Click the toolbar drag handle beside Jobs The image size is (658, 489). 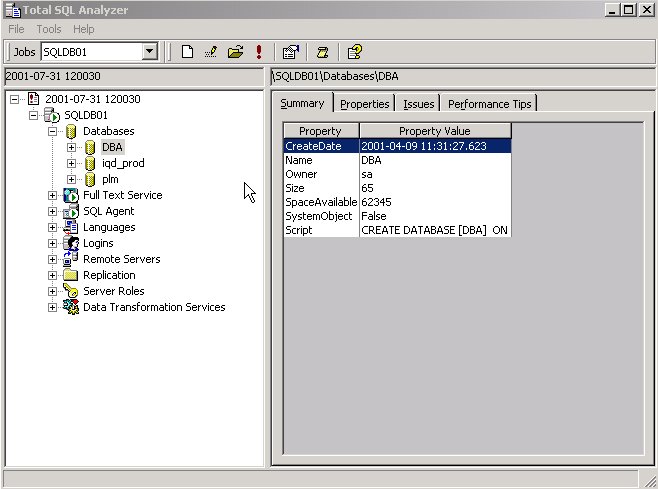click(x=8, y=52)
